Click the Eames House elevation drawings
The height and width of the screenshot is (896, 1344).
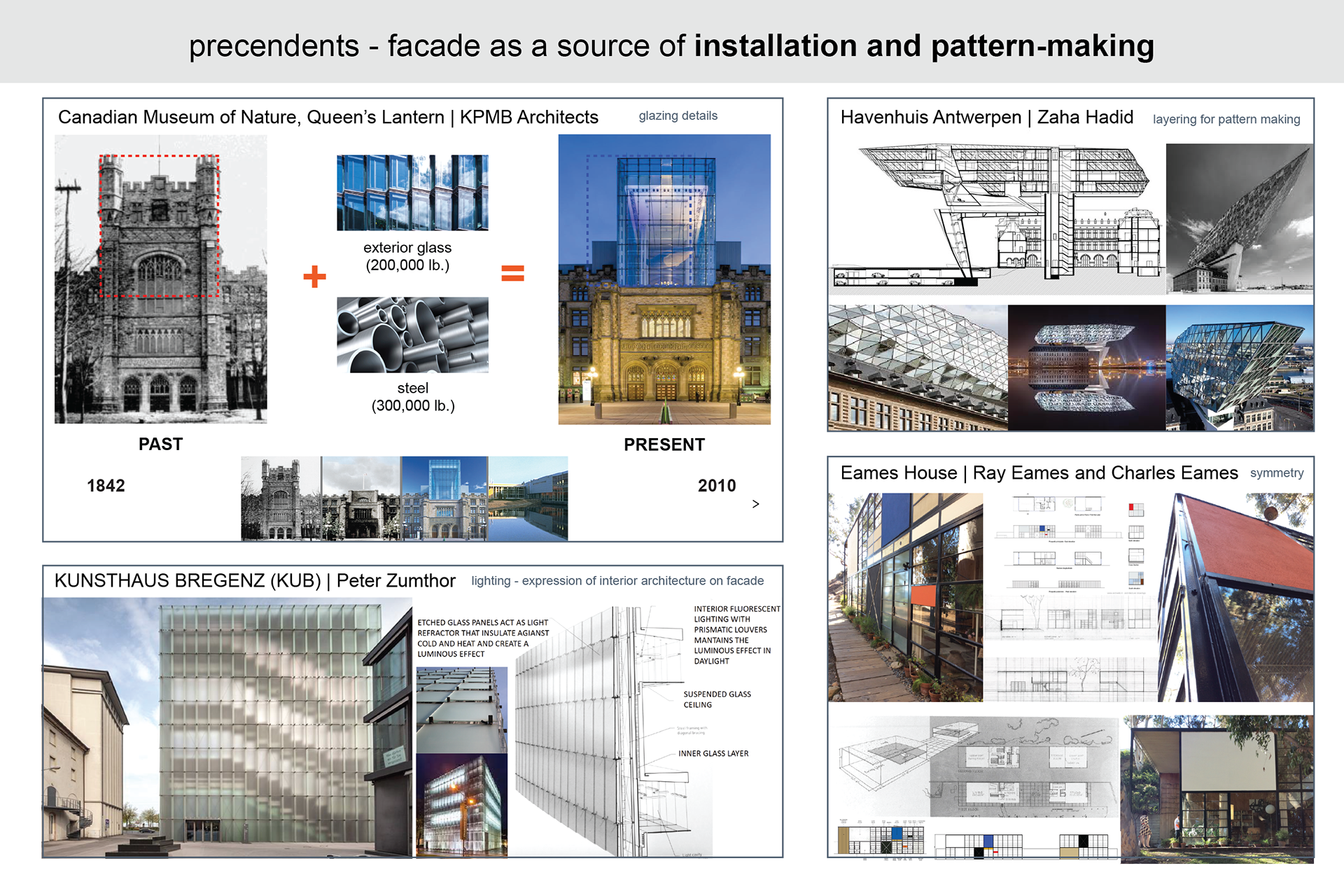[1071, 597]
